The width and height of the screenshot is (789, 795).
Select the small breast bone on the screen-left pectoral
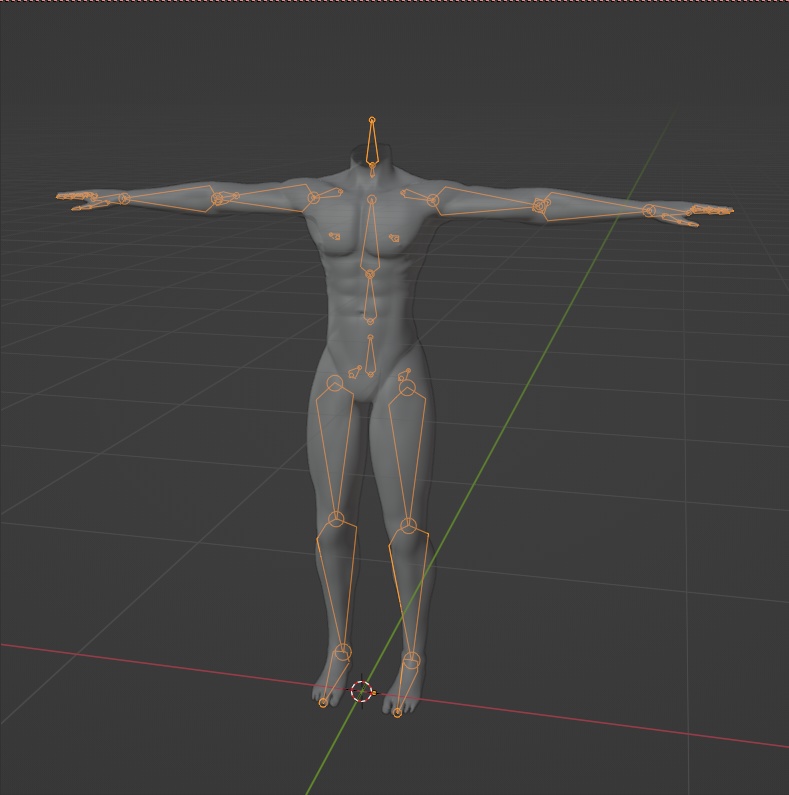335,236
